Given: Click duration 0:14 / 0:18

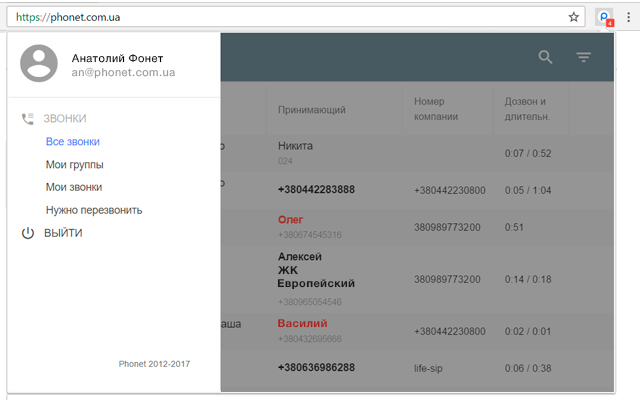Looking at the screenshot, I should point(528,279).
